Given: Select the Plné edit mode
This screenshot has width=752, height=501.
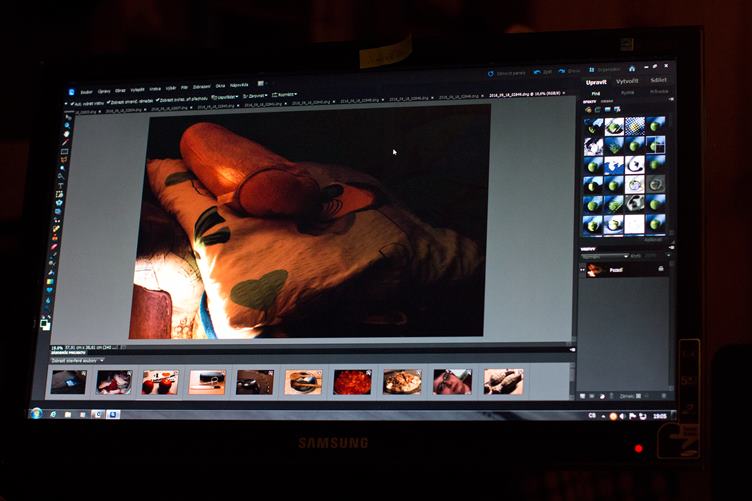Looking at the screenshot, I should pyautogui.click(x=596, y=93).
